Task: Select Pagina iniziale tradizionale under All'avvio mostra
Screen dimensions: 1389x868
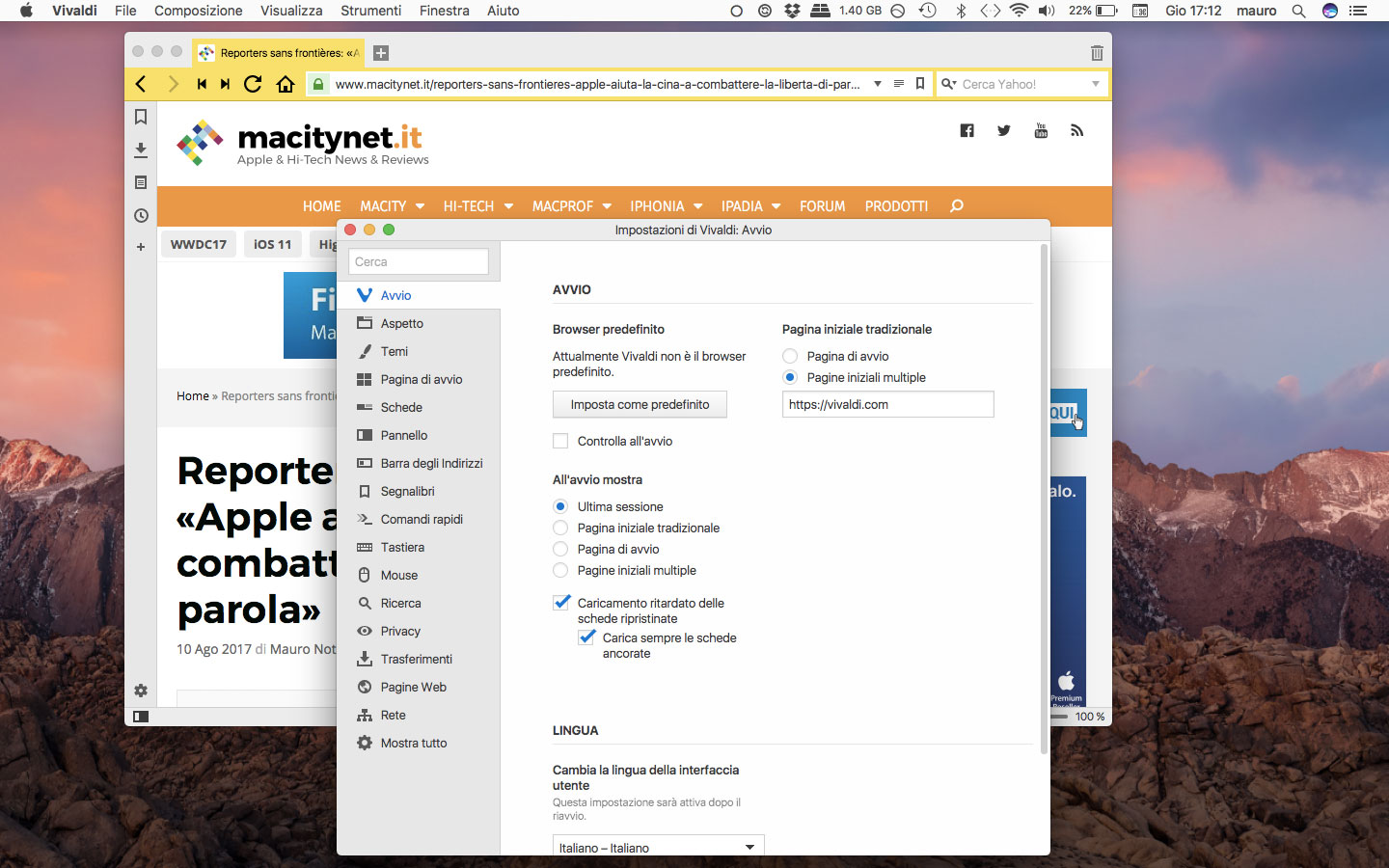Action: point(560,528)
